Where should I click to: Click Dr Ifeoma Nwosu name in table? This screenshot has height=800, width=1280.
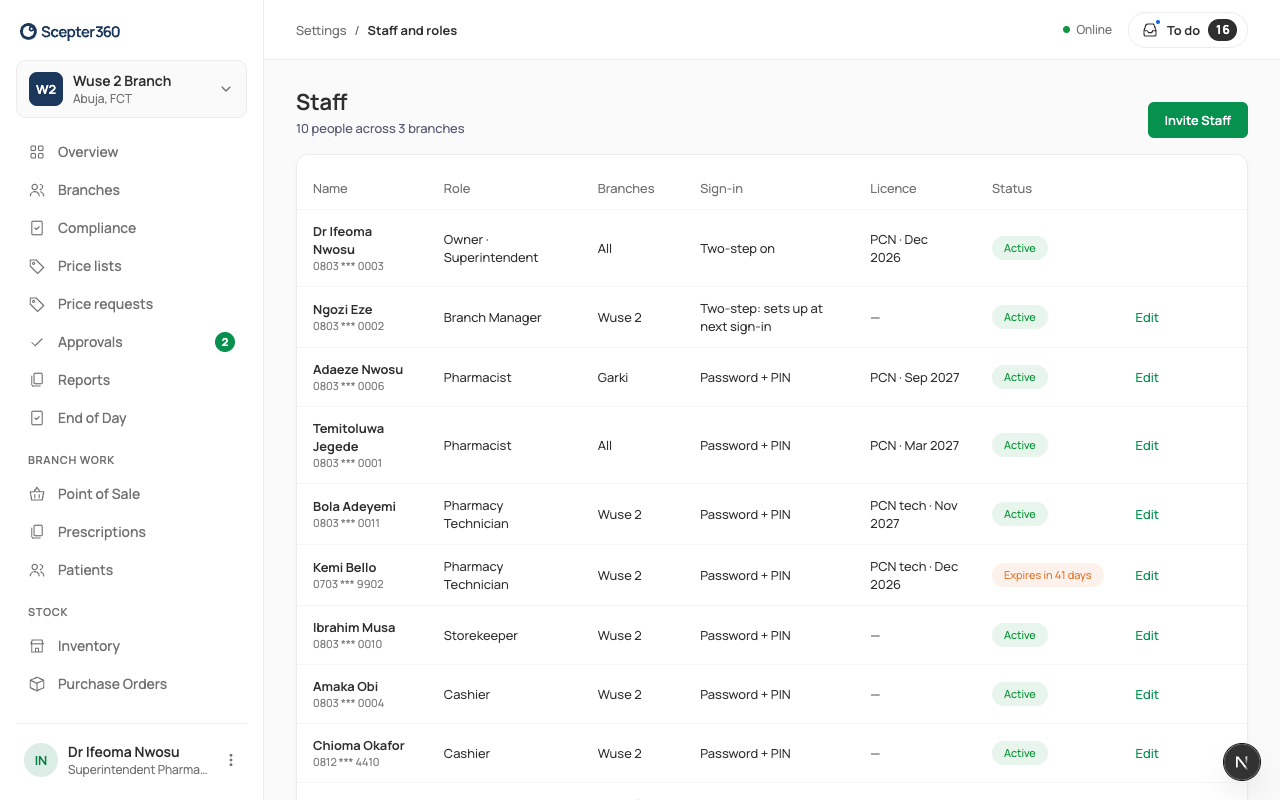click(x=342, y=240)
